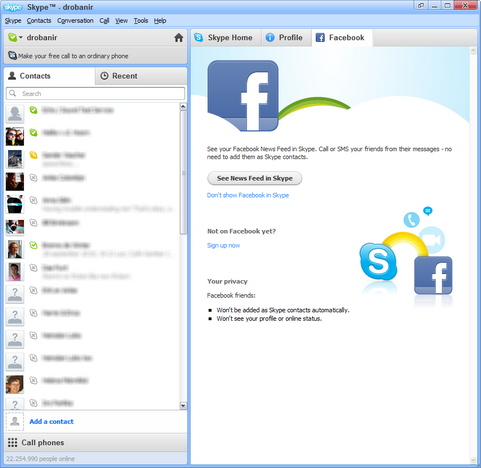Click the Skype logo icon in the title bar
This screenshot has height=468, width=481.
(13, 7)
